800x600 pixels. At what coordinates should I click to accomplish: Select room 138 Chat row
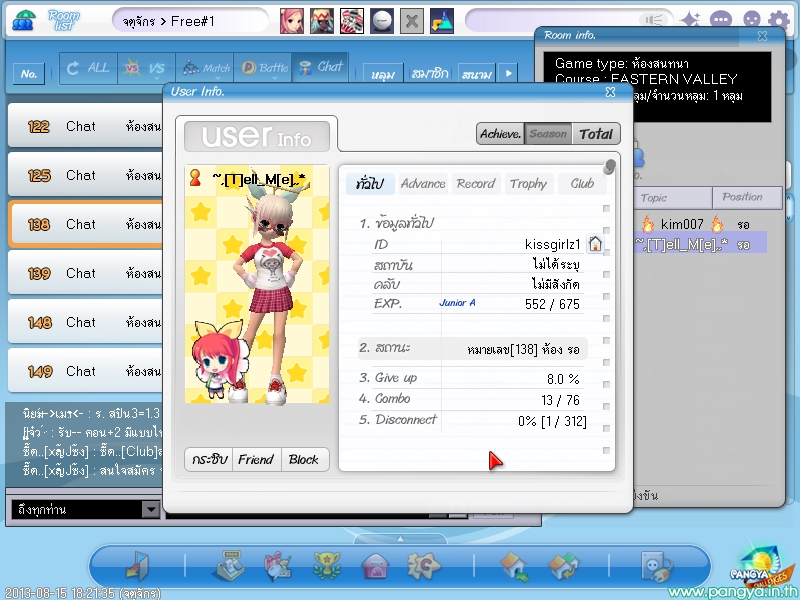coord(86,224)
